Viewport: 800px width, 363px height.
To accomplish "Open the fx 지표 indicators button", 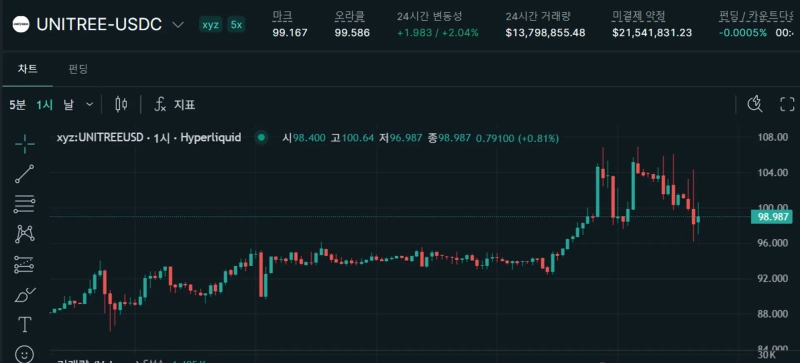I will pos(174,105).
